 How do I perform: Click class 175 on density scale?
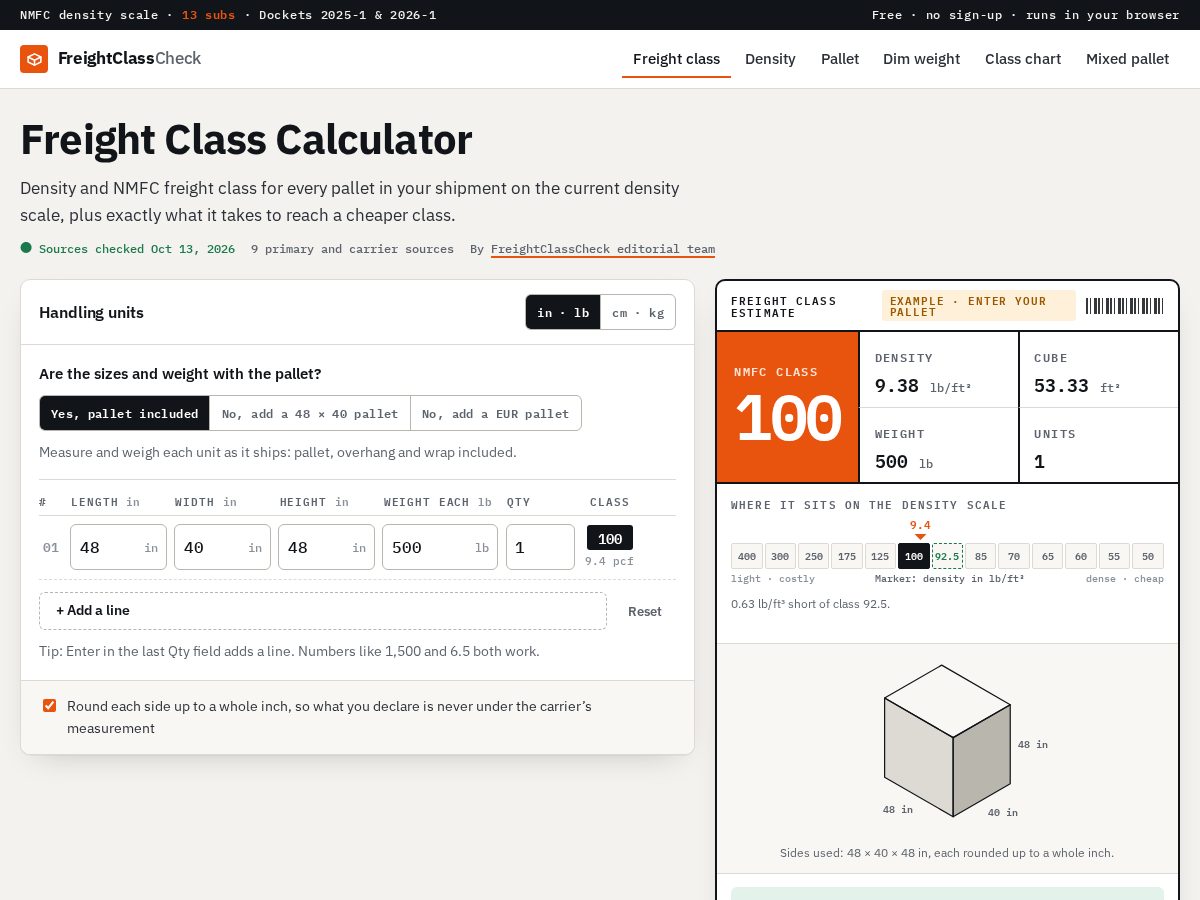847,556
